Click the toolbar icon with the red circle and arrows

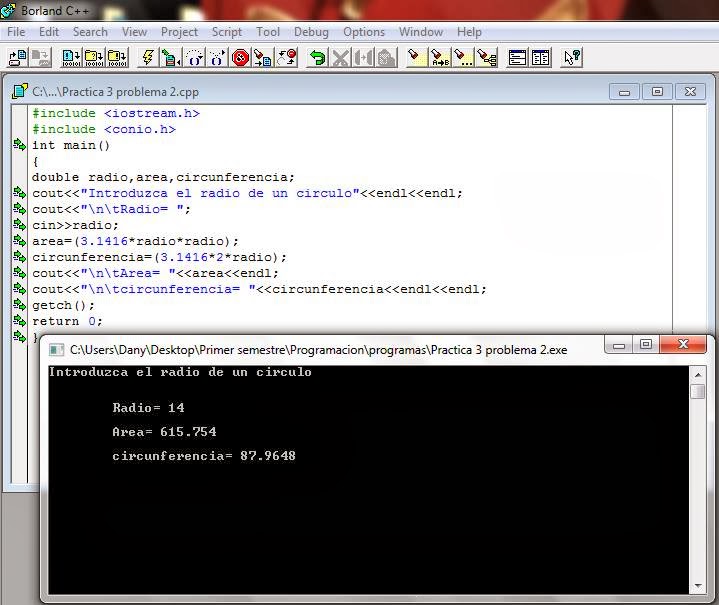coord(287,58)
